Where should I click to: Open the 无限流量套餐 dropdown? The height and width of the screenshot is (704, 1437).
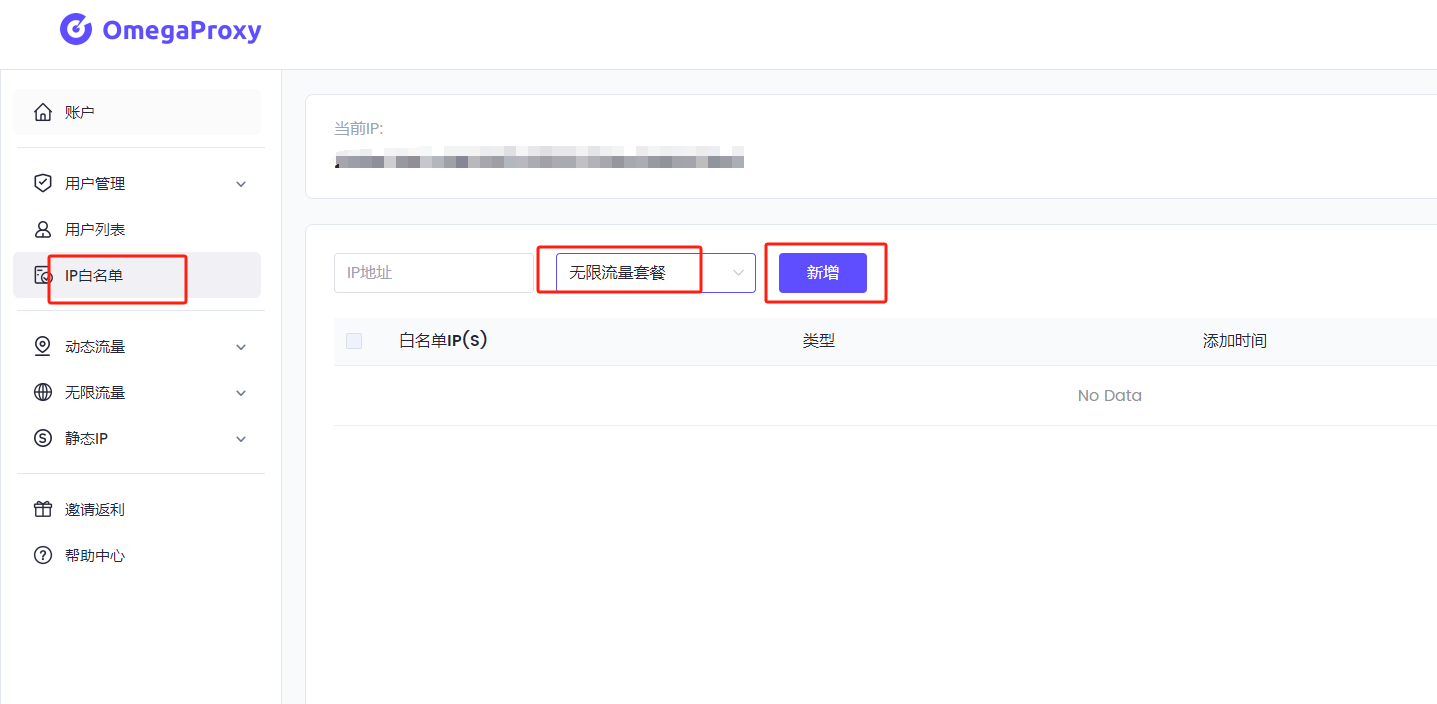tap(655, 272)
